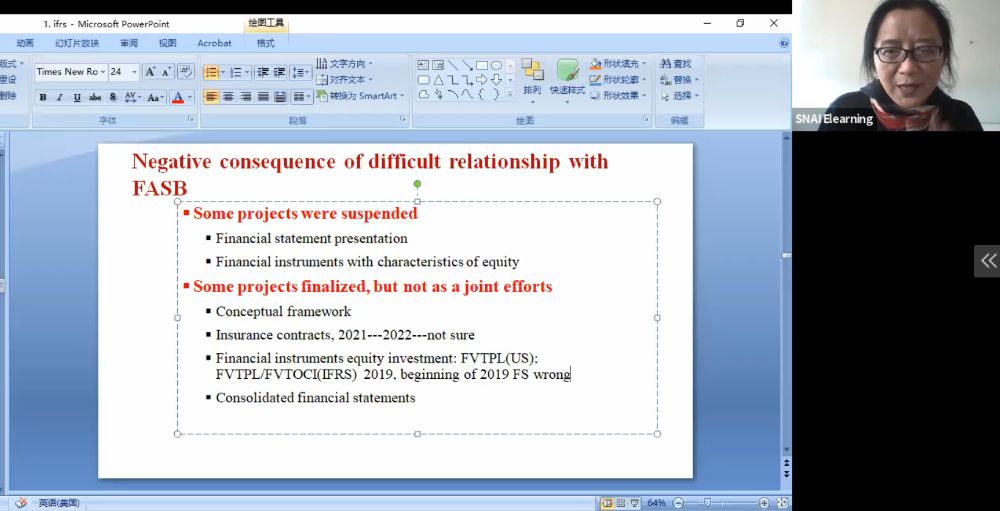This screenshot has height=511, width=1000.
Task: Click Convert to SmartArt button
Action: (x=356, y=96)
